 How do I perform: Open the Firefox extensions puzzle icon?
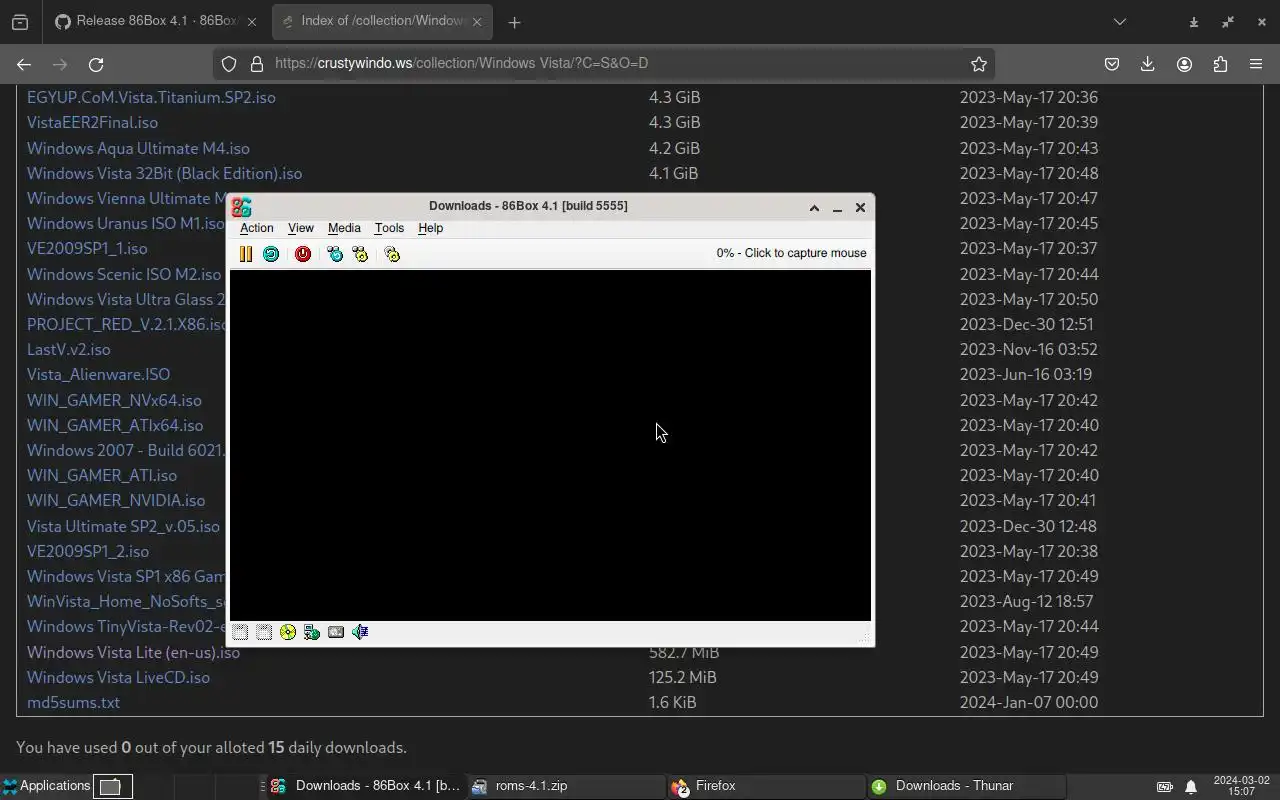(1220, 64)
